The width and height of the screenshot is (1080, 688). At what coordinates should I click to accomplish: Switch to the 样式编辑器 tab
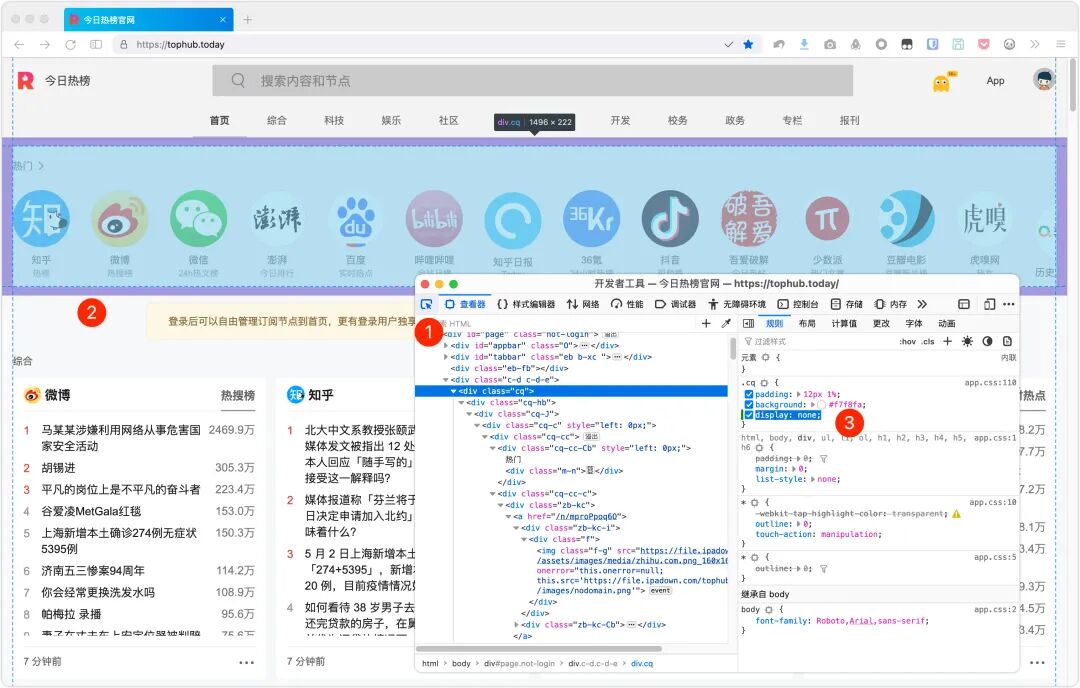(x=526, y=304)
